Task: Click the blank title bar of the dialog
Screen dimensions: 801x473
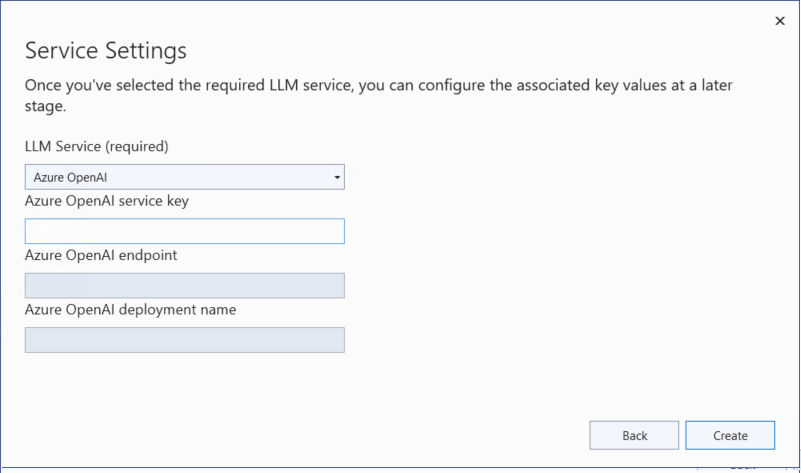Action: (x=400, y=18)
